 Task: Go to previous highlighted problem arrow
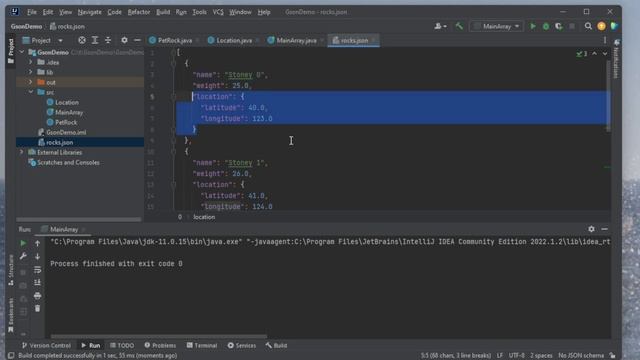595,53
